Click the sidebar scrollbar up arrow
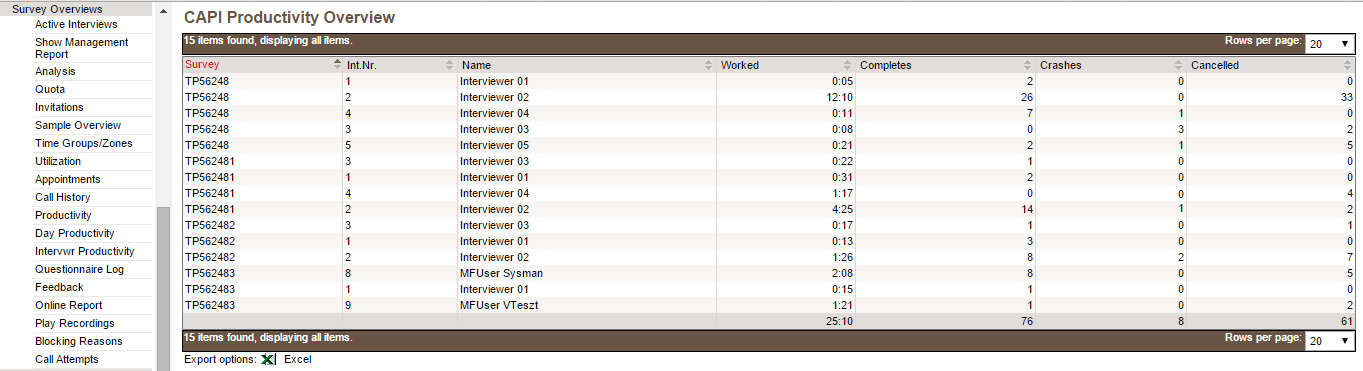 [x=163, y=10]
